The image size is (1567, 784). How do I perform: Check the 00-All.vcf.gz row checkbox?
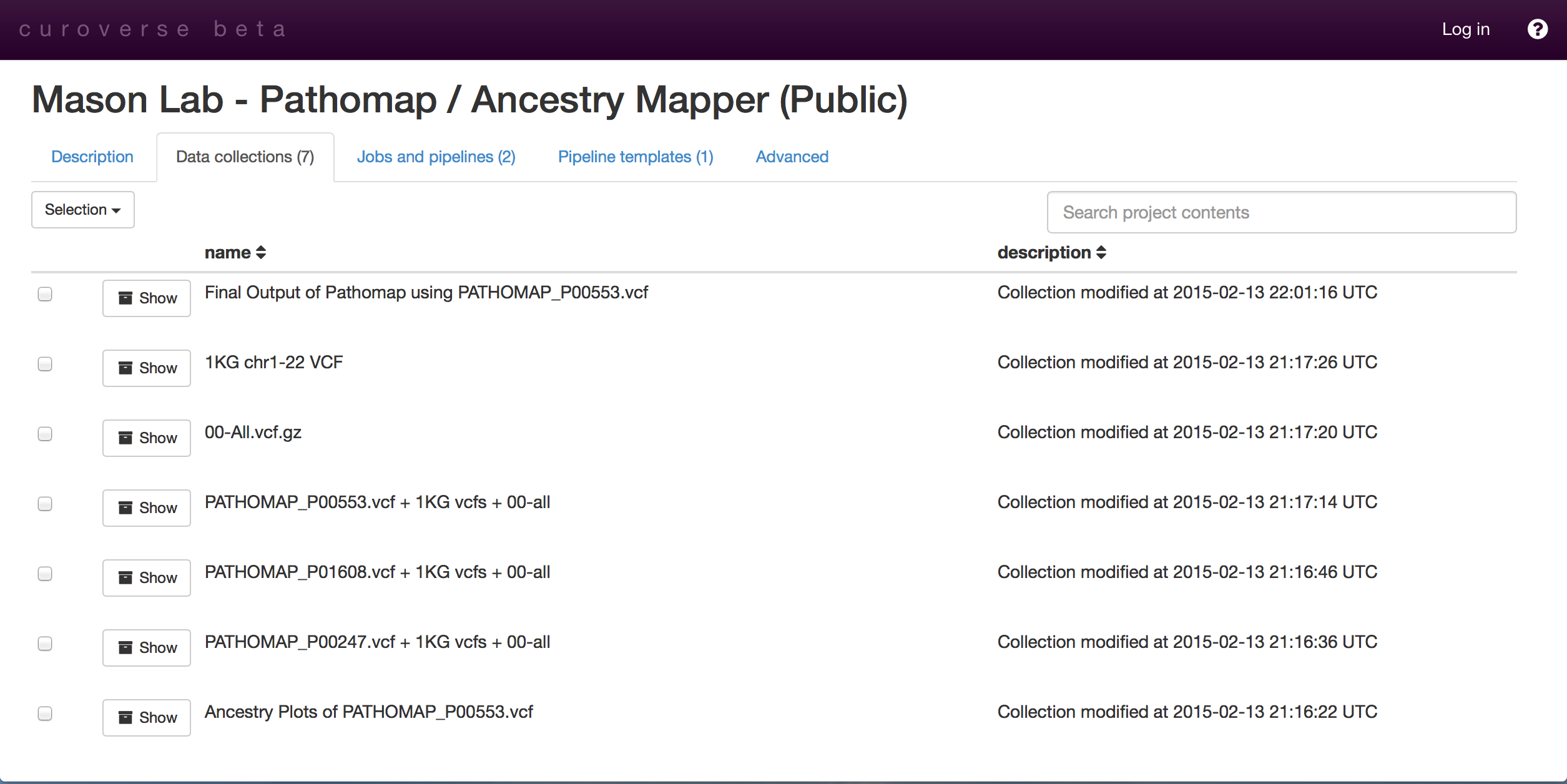(x=45, y=434)
